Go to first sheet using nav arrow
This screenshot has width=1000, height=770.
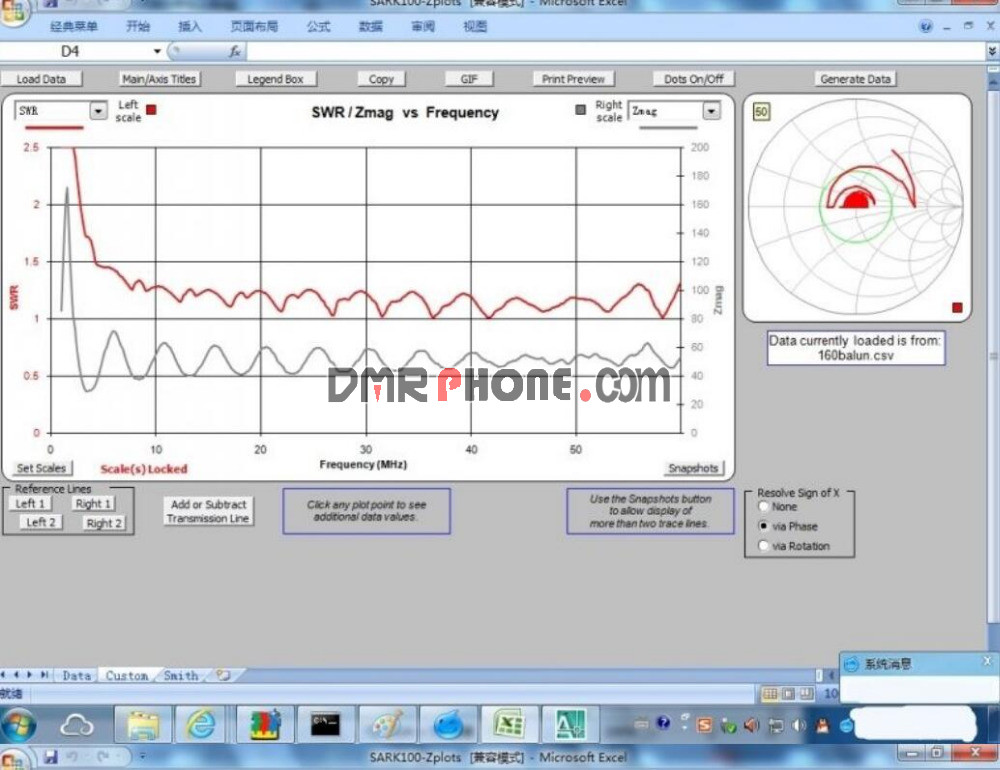pyautogui.click(x=4, y=674)
